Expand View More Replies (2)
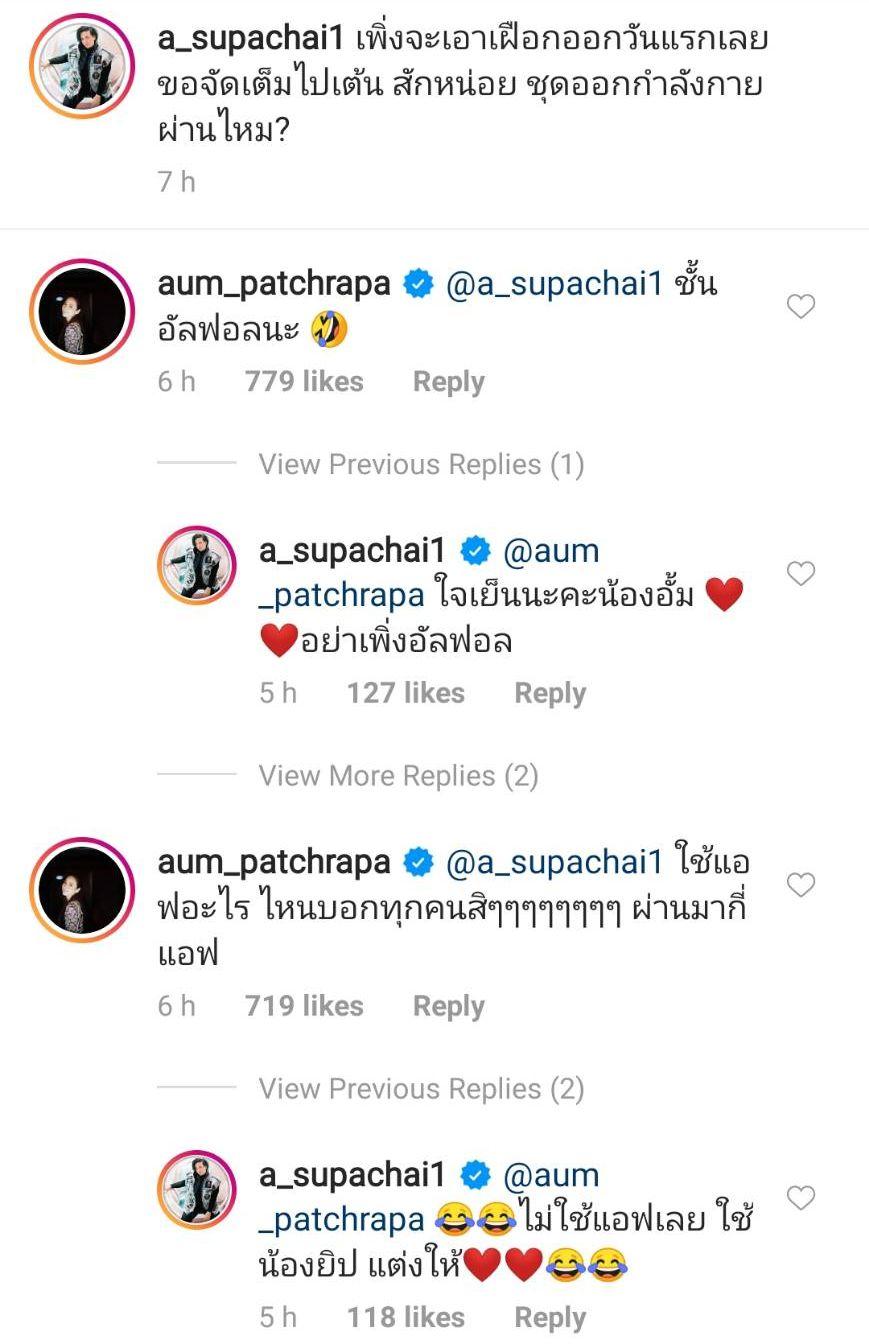The width and height of the screenshot is (869, 1344). coord(398,776)
